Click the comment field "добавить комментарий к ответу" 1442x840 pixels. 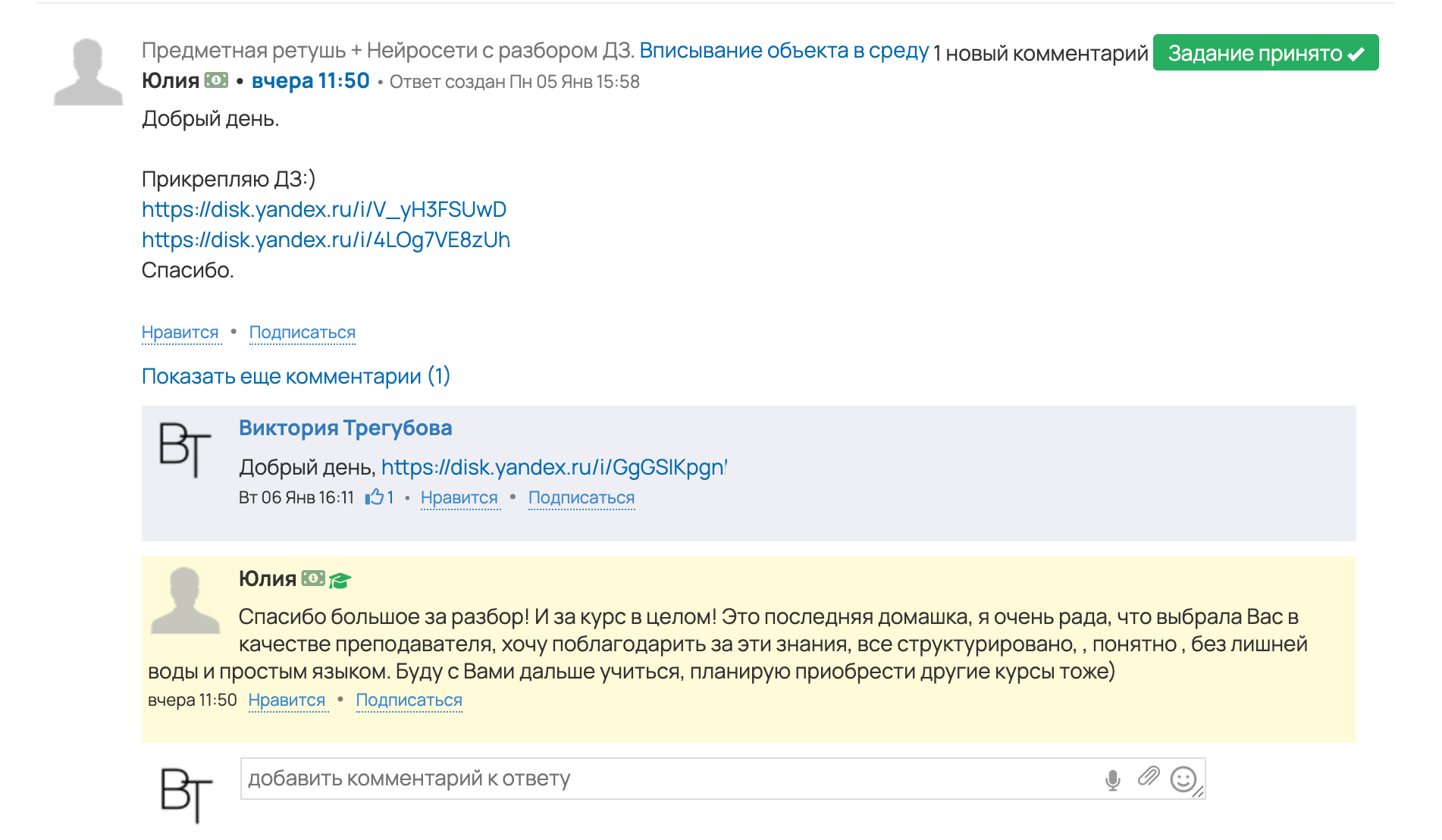[531, 778]
